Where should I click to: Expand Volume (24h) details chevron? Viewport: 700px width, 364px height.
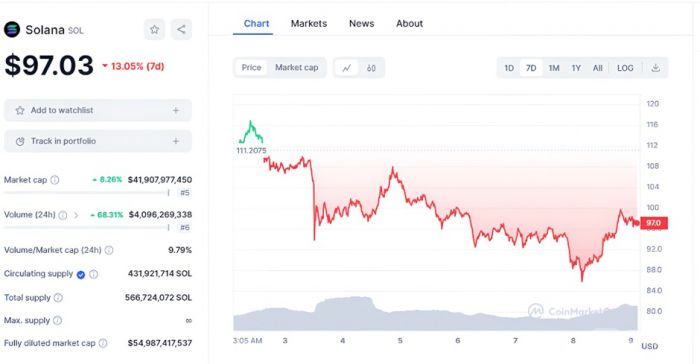(x=76, y=215)
